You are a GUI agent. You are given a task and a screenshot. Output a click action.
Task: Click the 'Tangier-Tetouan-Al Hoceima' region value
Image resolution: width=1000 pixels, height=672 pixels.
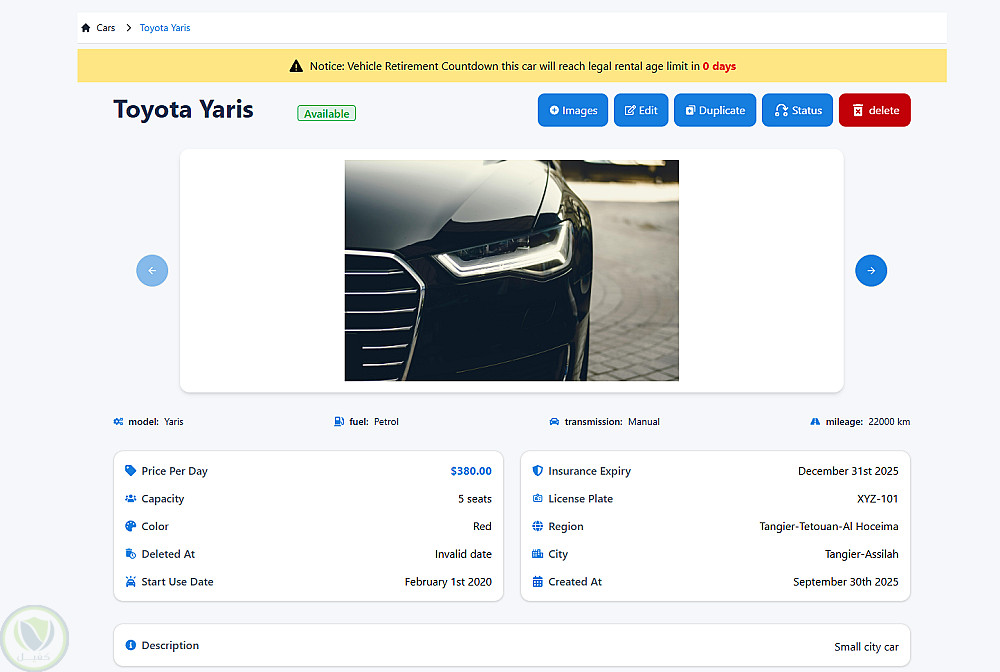(829, 526)
